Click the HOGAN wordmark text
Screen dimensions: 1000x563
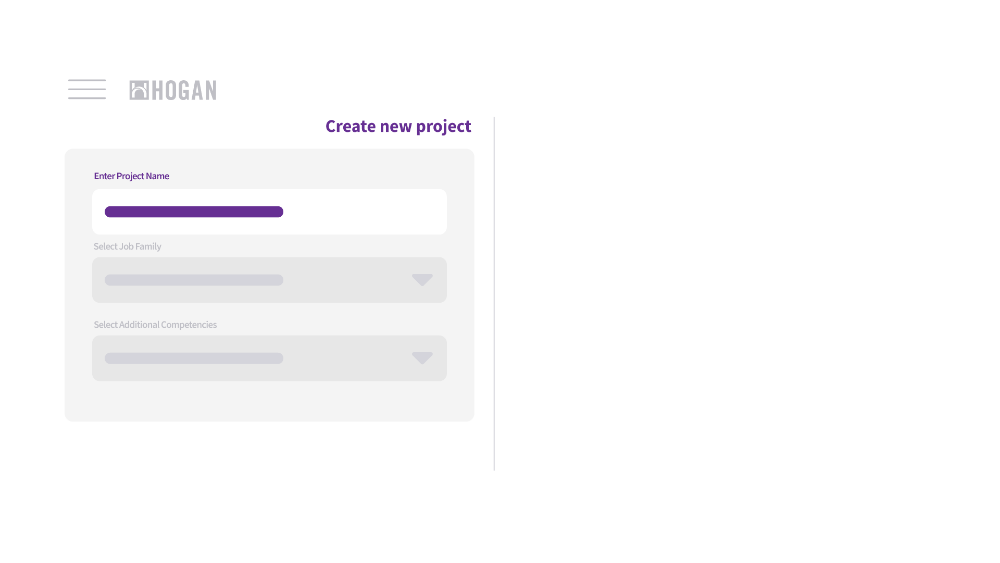(184, 91)
